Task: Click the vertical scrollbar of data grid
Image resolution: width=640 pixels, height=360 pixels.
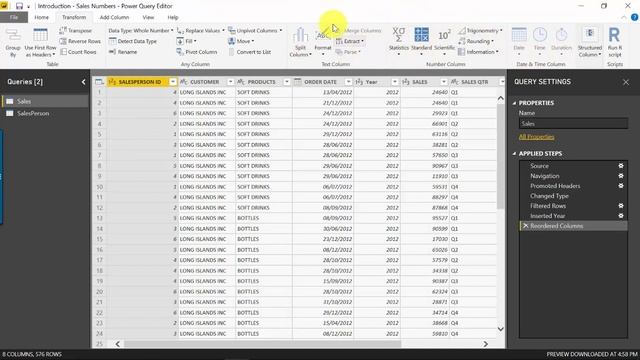Action: [500, 156]
